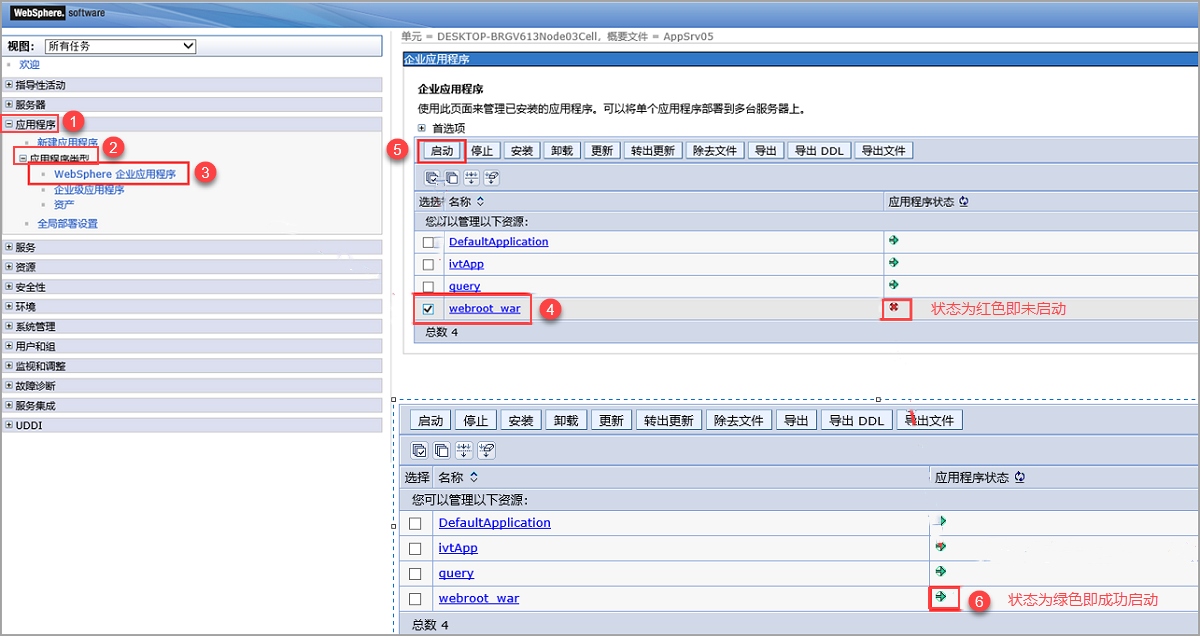Clear filter icon in upper application table

(x=491, y=178)
